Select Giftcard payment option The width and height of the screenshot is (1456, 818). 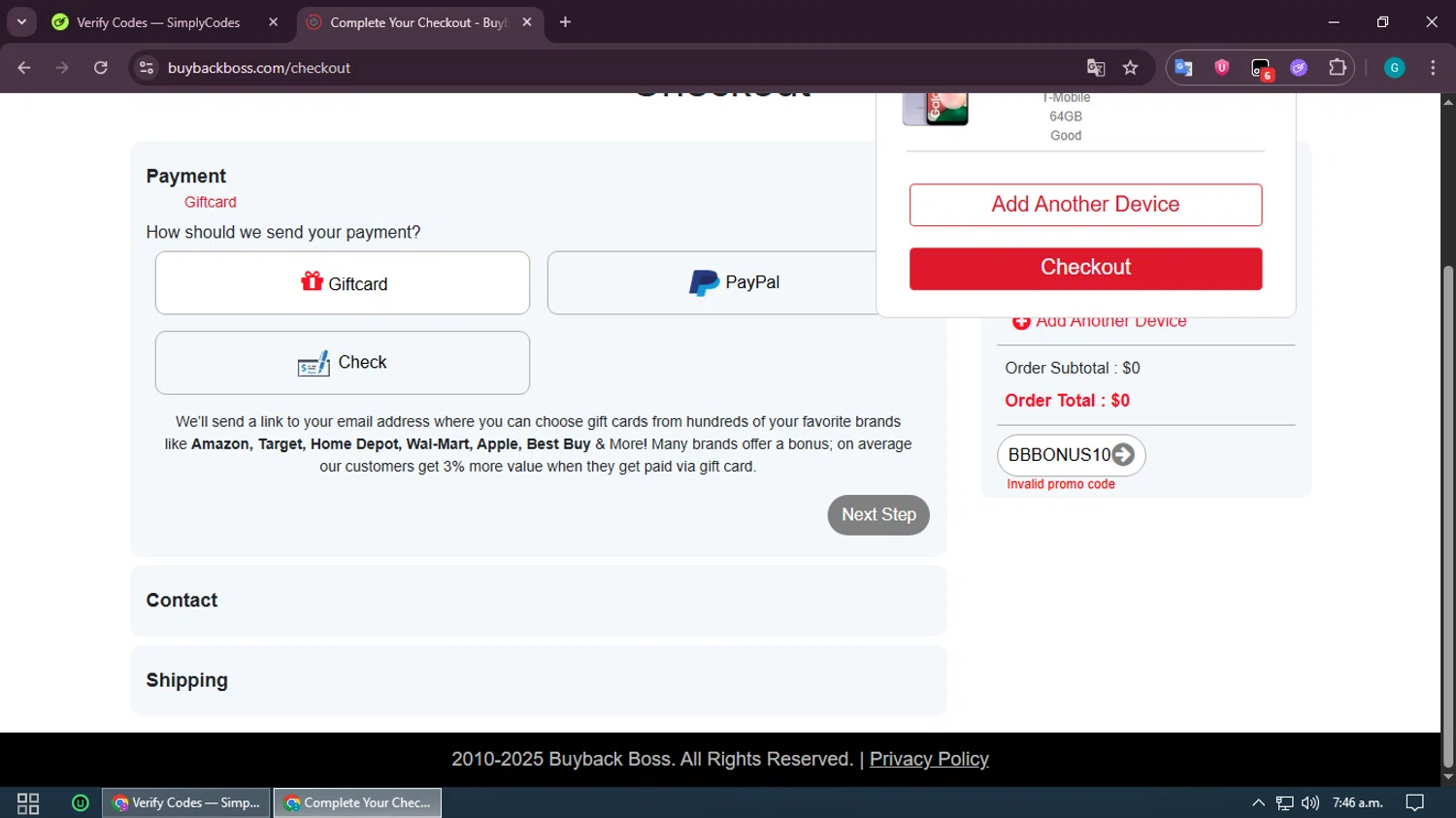pyautogui.click(x=343, y=283)
